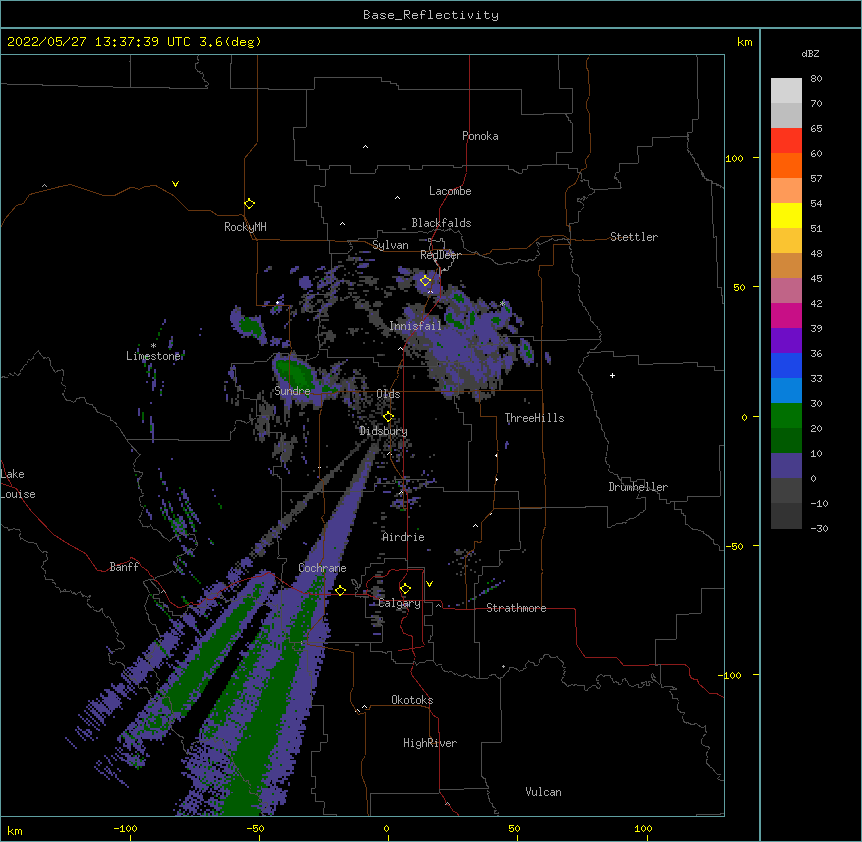Click the 2022/05/27 13:37:39 UTC timestamp
The width and height of the screenshot is (862, 842).
[x=134, y=42]
